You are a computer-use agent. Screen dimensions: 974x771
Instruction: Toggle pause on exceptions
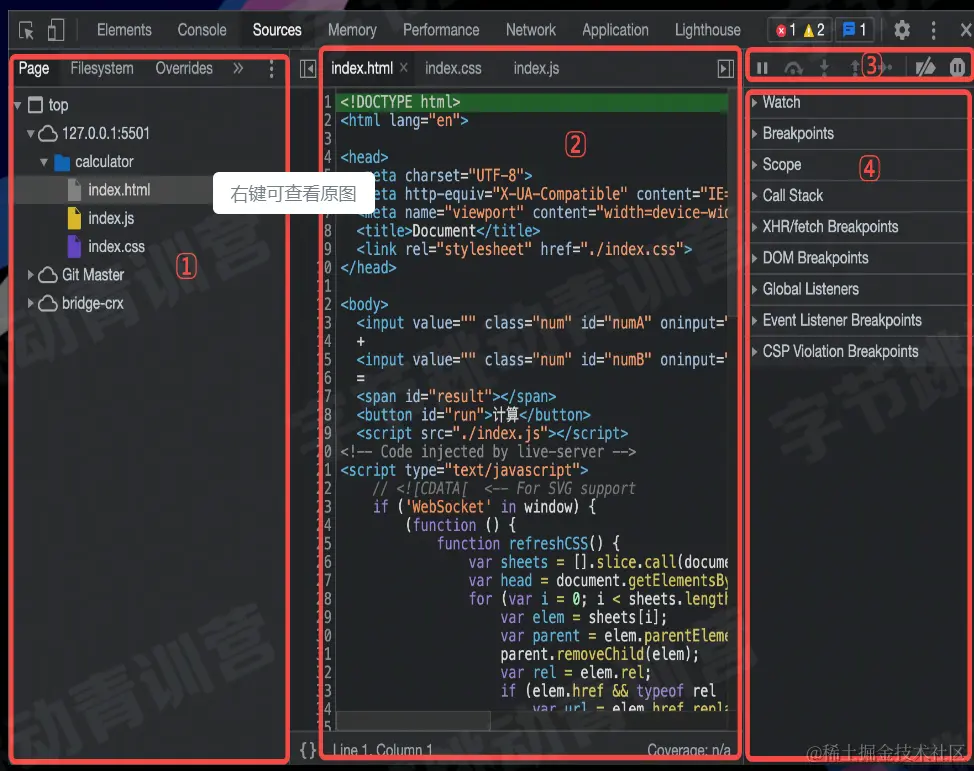pyautogui.click(x=957, y=67)
